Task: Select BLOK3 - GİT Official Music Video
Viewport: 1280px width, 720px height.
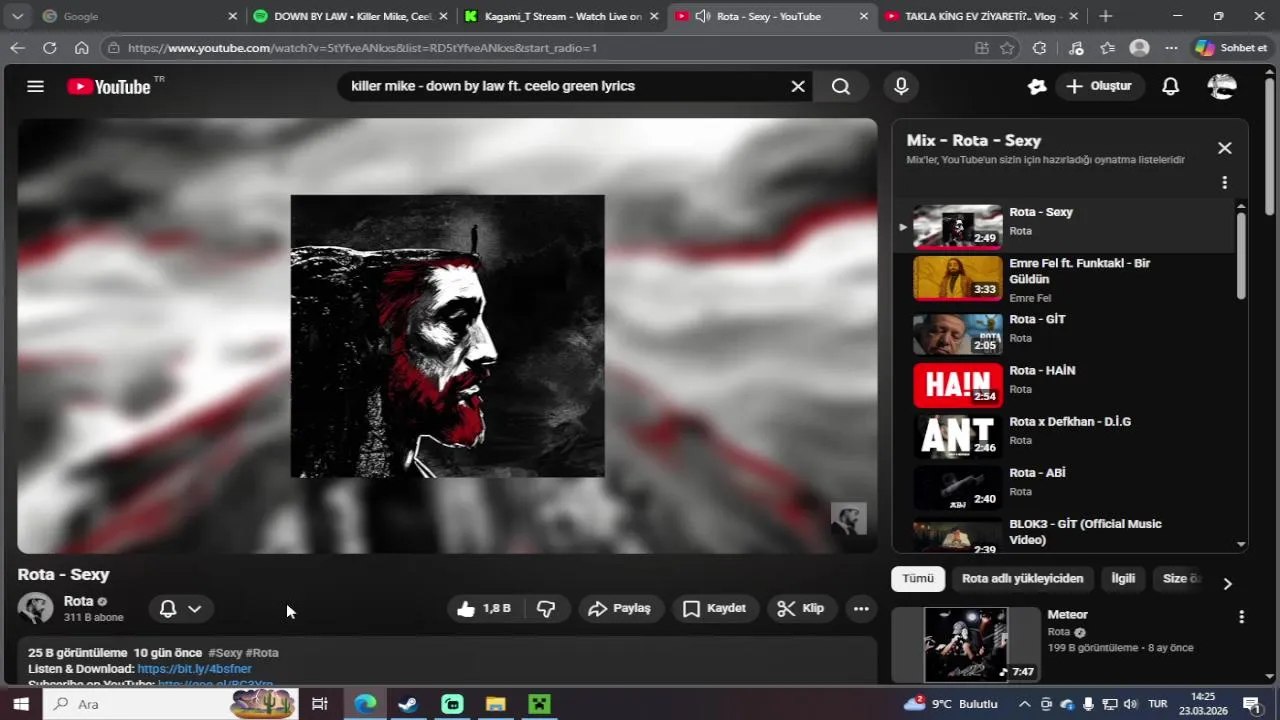Action: [x=1065, y=534]
